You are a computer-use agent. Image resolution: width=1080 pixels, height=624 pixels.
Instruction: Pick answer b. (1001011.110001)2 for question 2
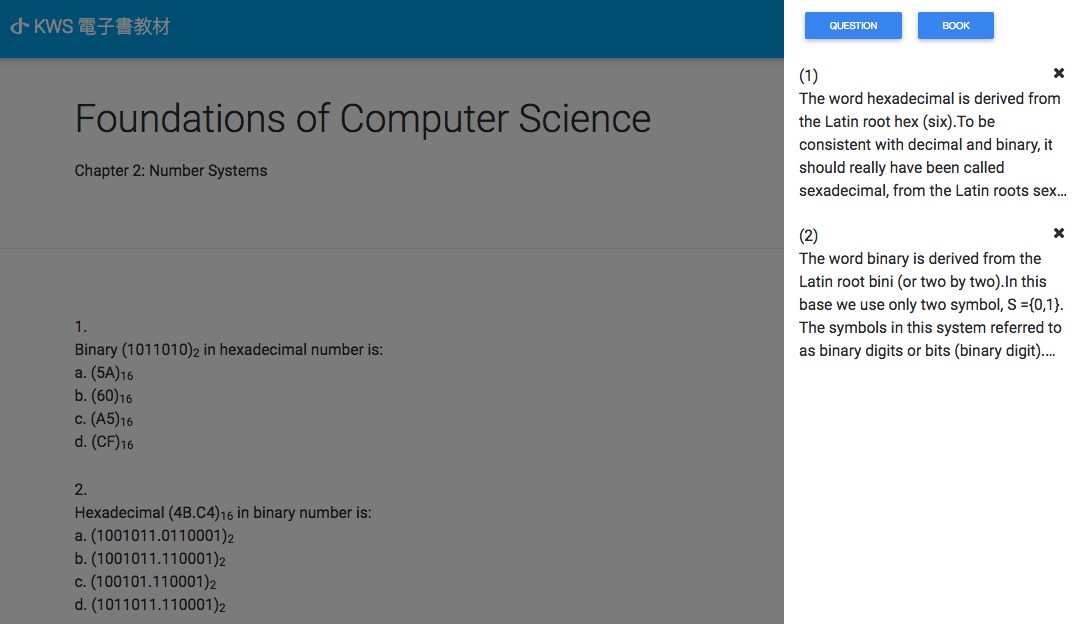(x=150, y=559)
